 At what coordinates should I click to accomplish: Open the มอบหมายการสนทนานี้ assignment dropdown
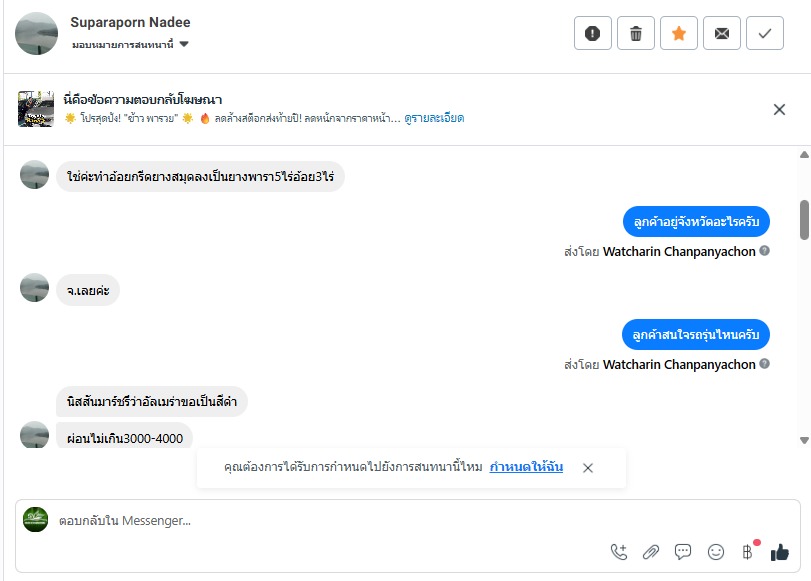131,45
